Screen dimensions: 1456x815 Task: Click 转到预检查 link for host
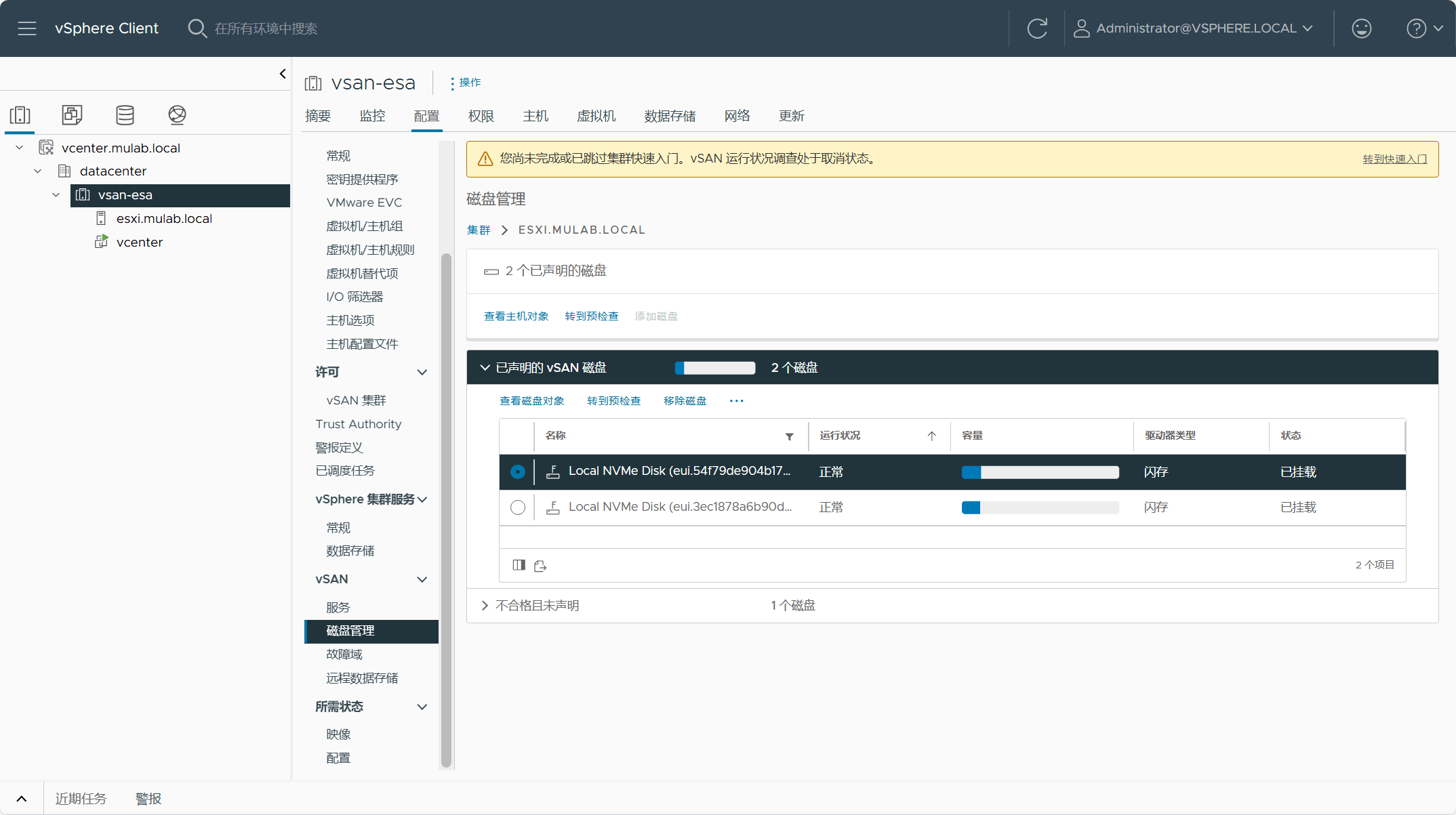[592, 316]
